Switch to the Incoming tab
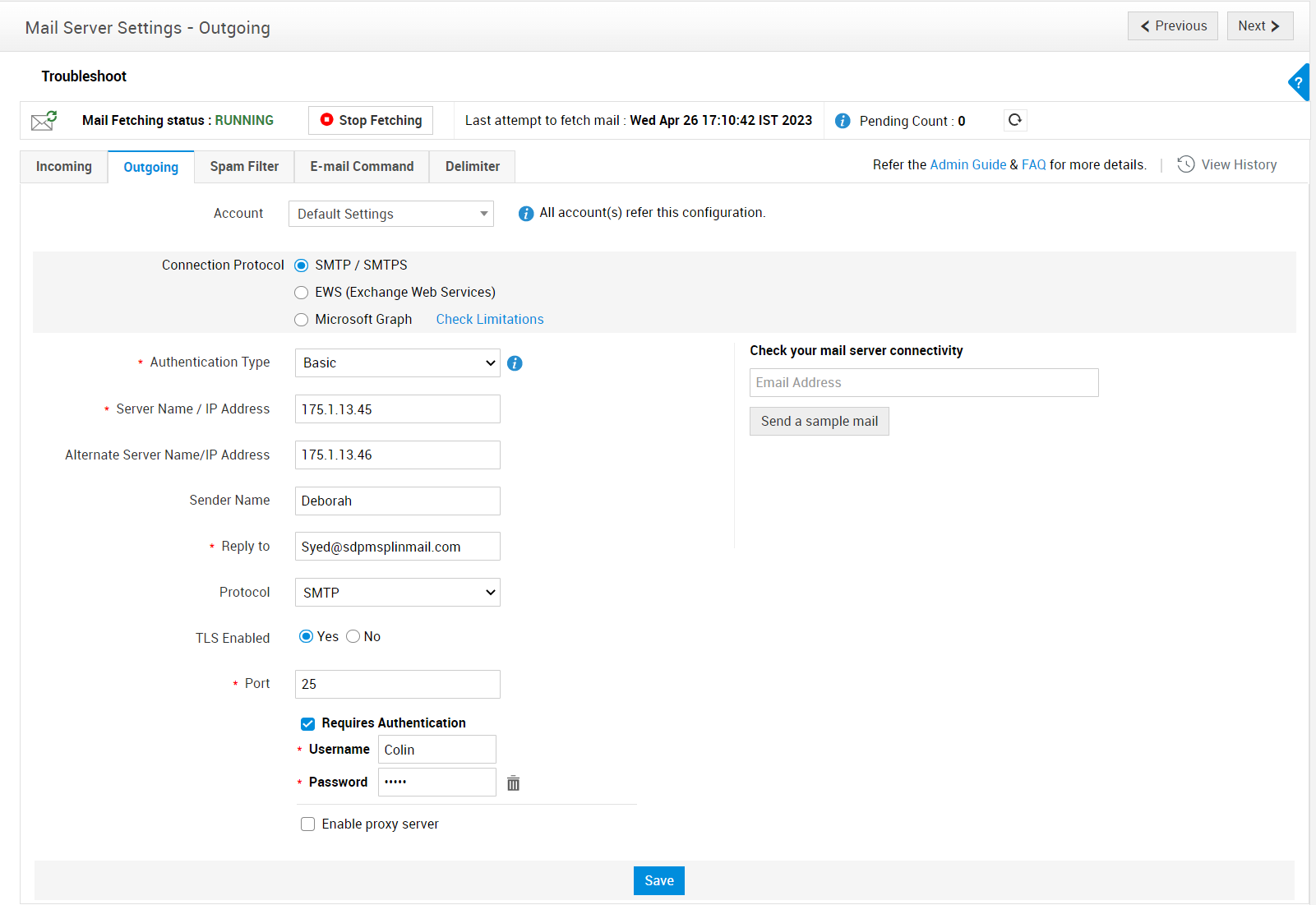 [64, 167]
